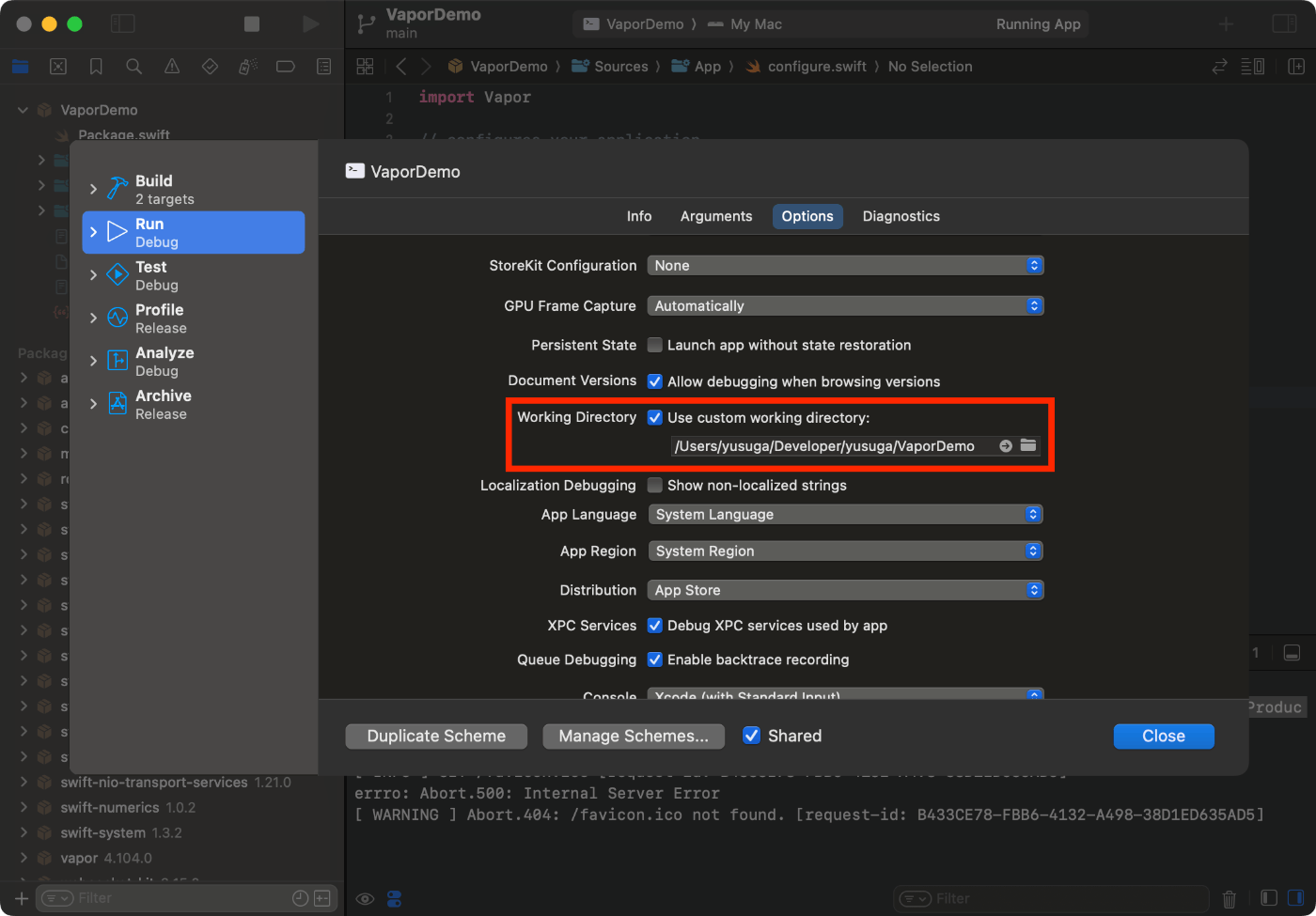
Task: Uncheck the Shared scheme checkbox
Action: (x=751, y=736)
